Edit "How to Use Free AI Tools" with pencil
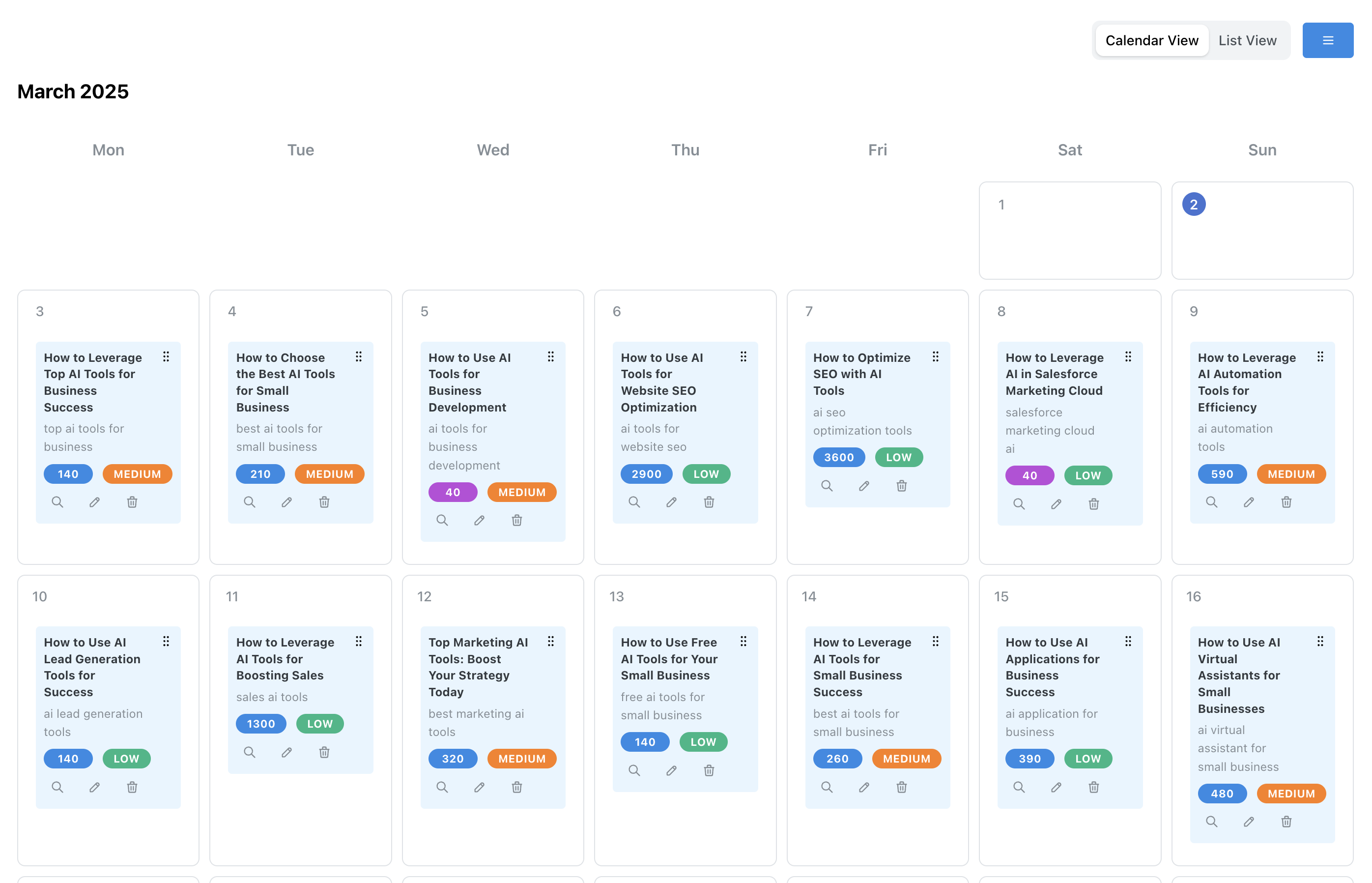Image resolution: width=1372 pixels, height=883 pixels. (x=671, y=770)
